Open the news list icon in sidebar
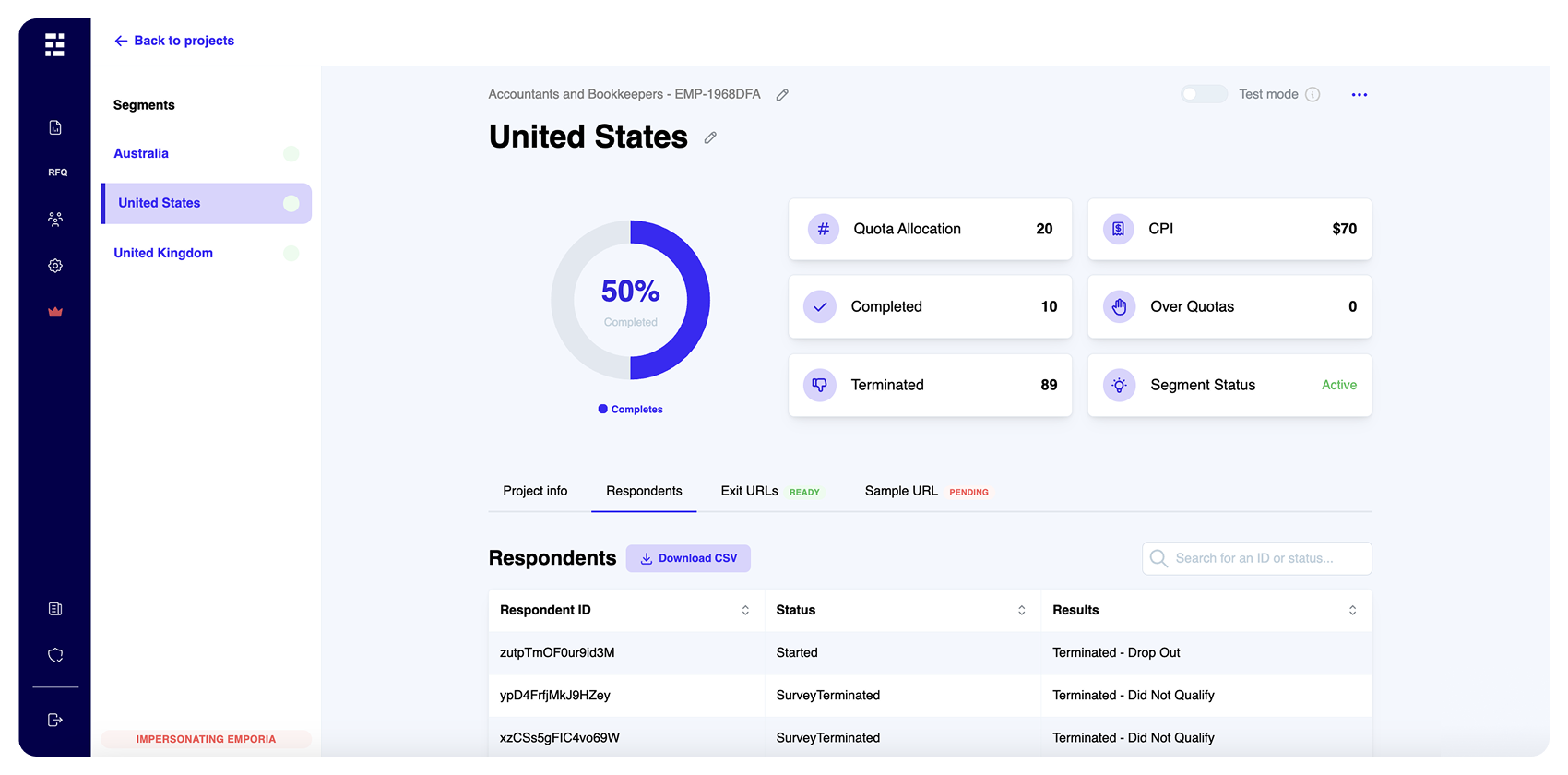The width and height of the screenshot is (1568, 775). pyautogui.click(x=55, y=609)
